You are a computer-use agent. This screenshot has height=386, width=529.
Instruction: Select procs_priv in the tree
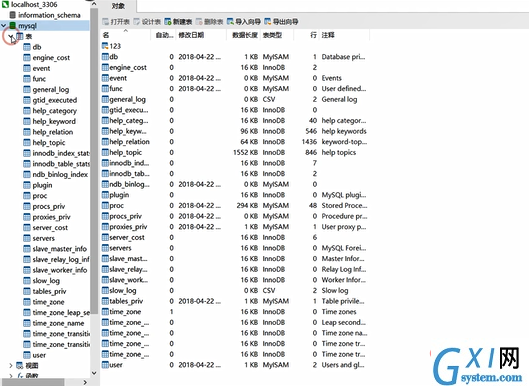coord(49,206)
